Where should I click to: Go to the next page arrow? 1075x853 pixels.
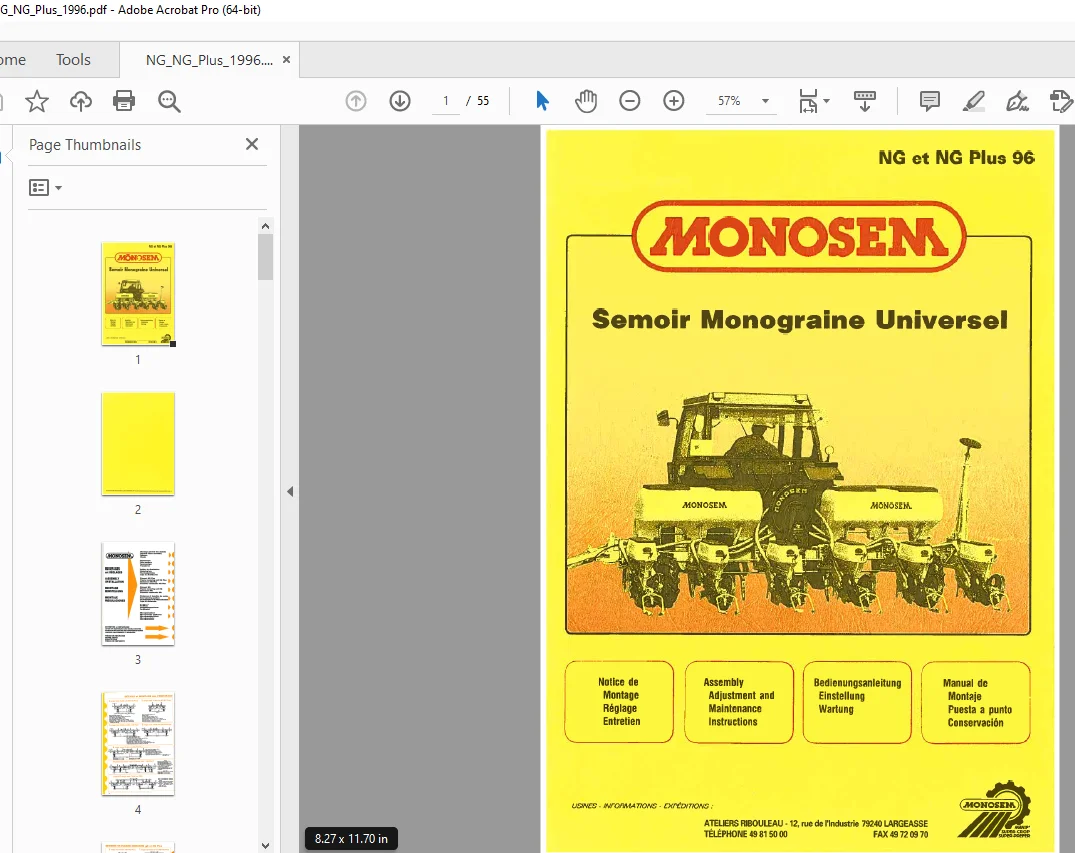pyautogui.click(x=400, y=101)
